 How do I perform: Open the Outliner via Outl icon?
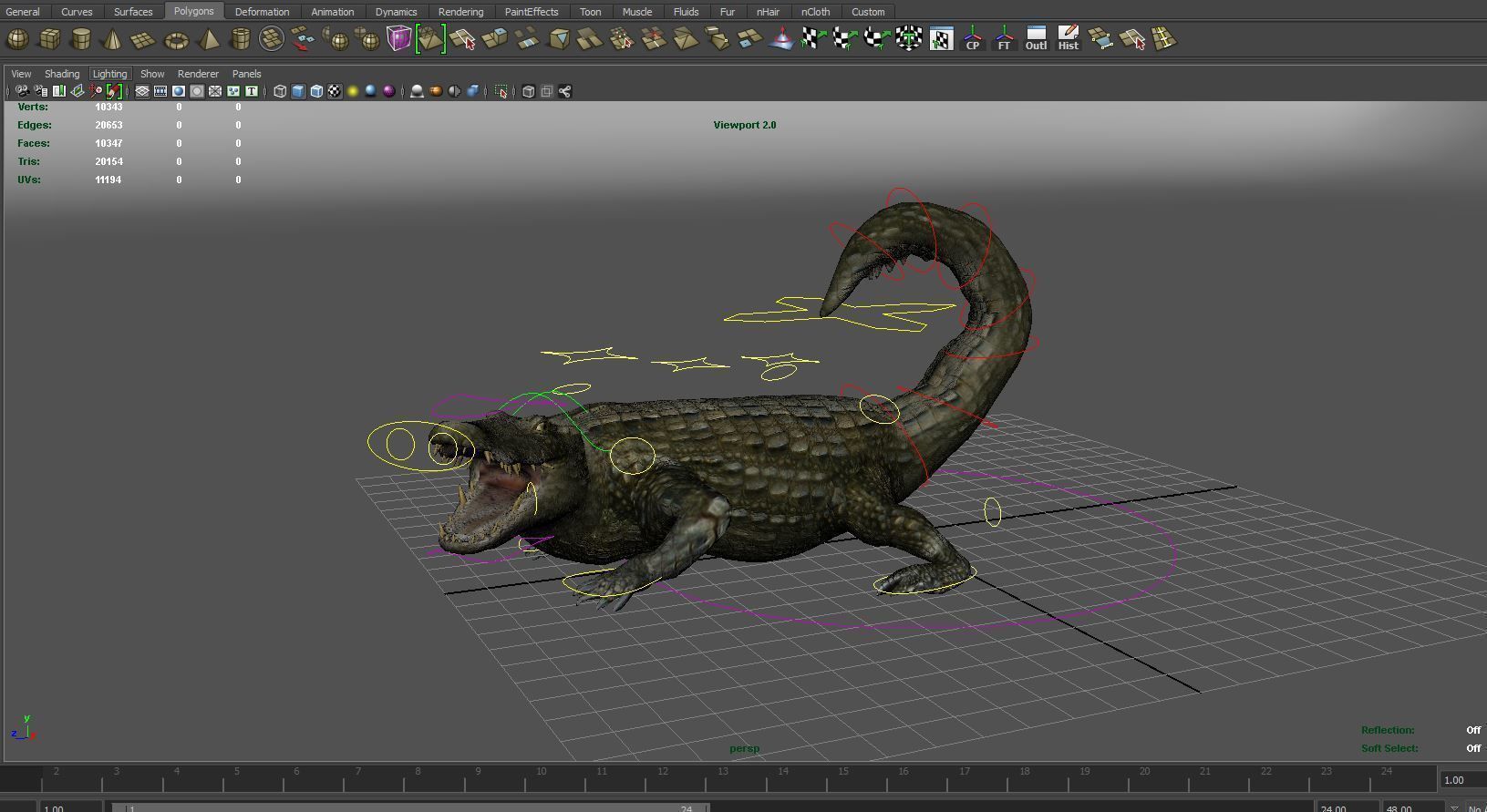(1036, 39)
